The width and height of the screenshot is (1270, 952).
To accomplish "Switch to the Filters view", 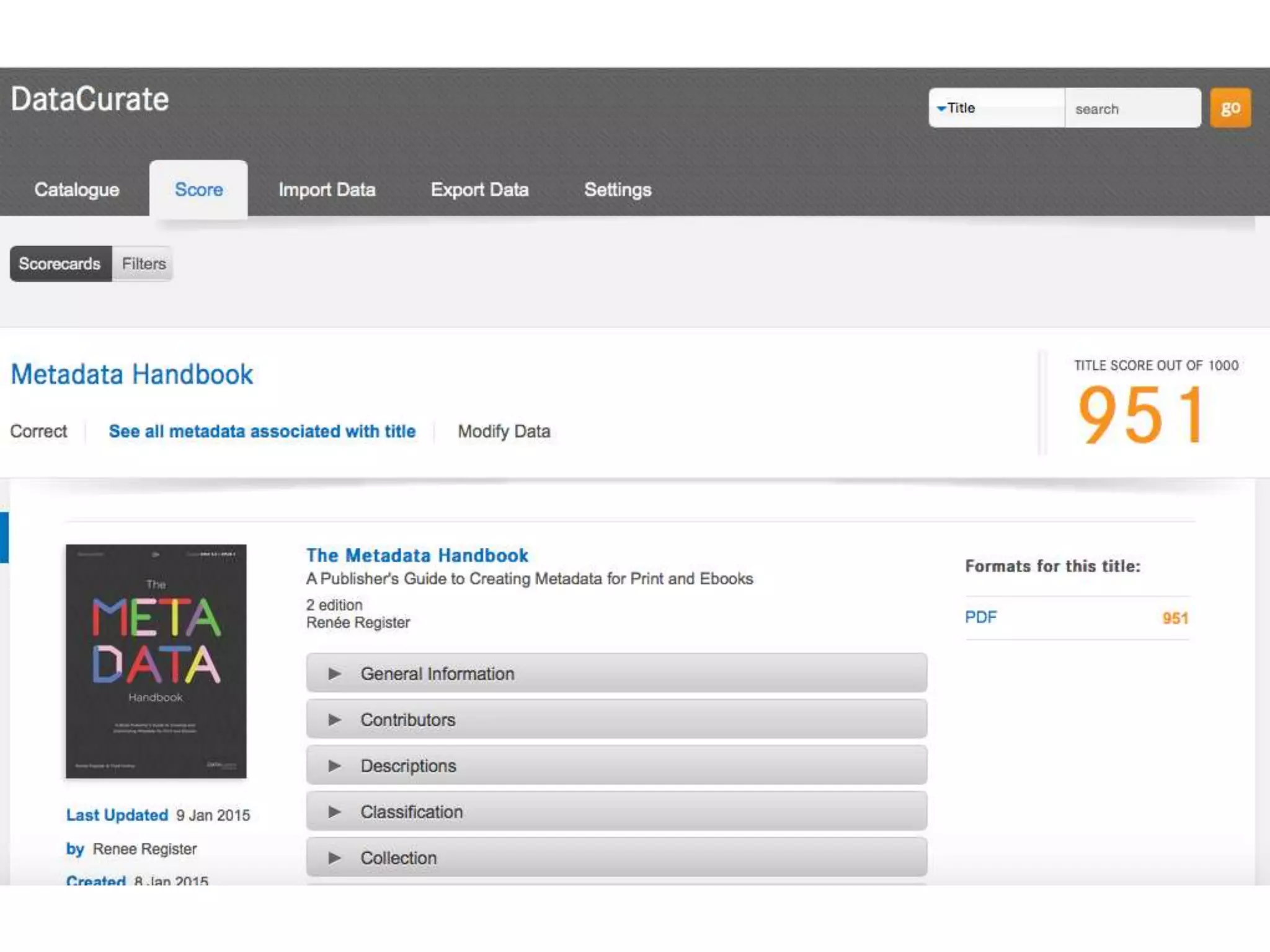I will point(143,264).
